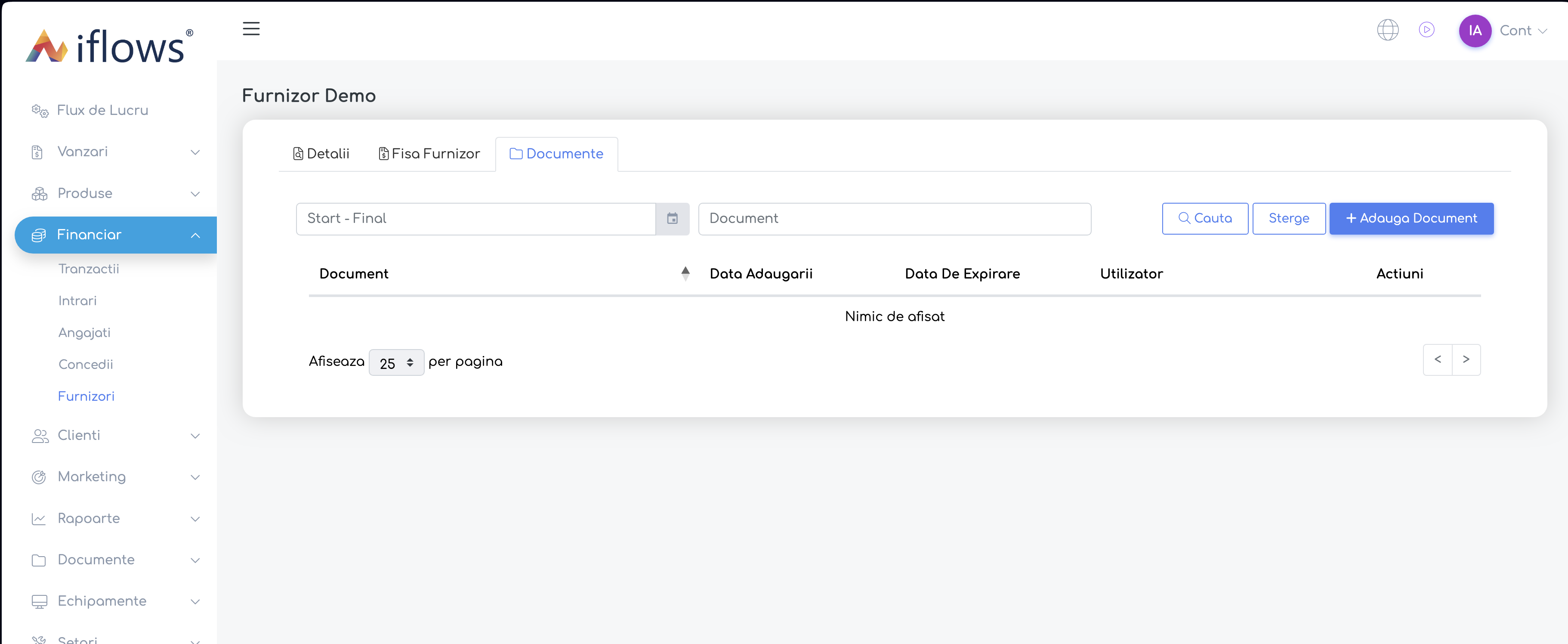Expand the Clienti menu
The height and width of the screenshot is (644, 1568).
point(116,435)
